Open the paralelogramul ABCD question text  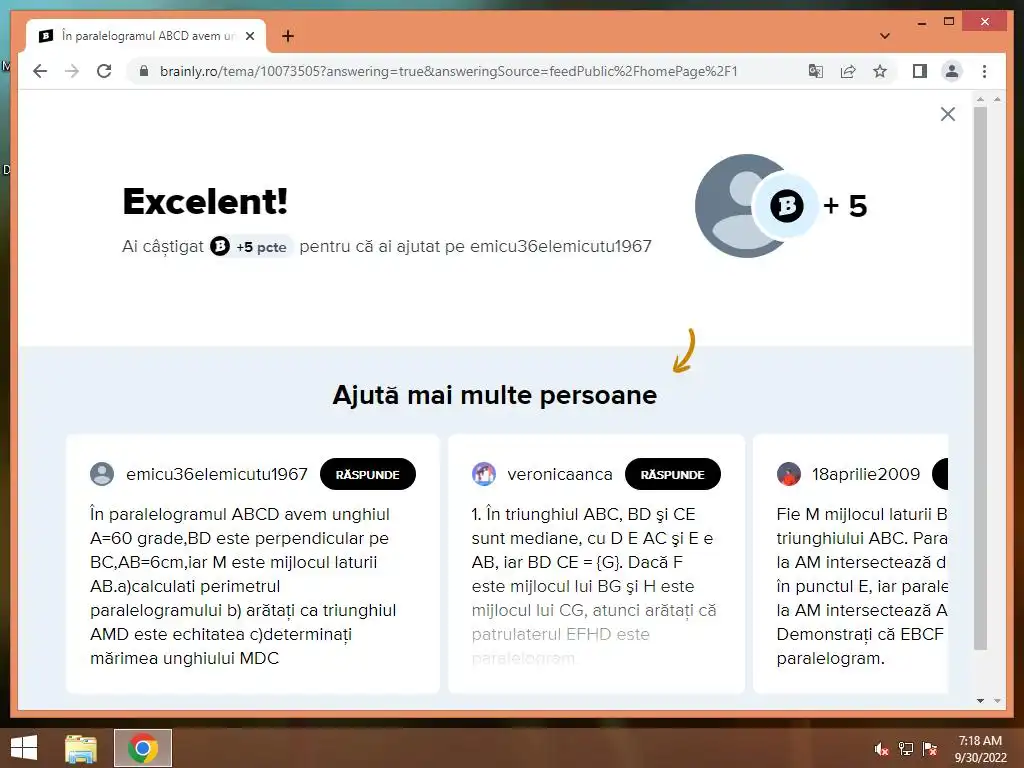pos(244,586)
